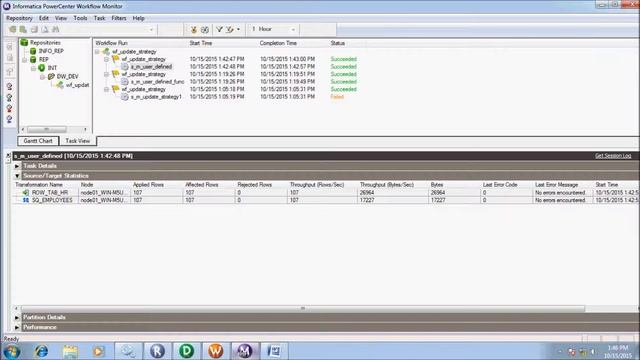This screenshot has height=360, width=640.
Task: Open the Task menu
Action: tap(99, 18)
